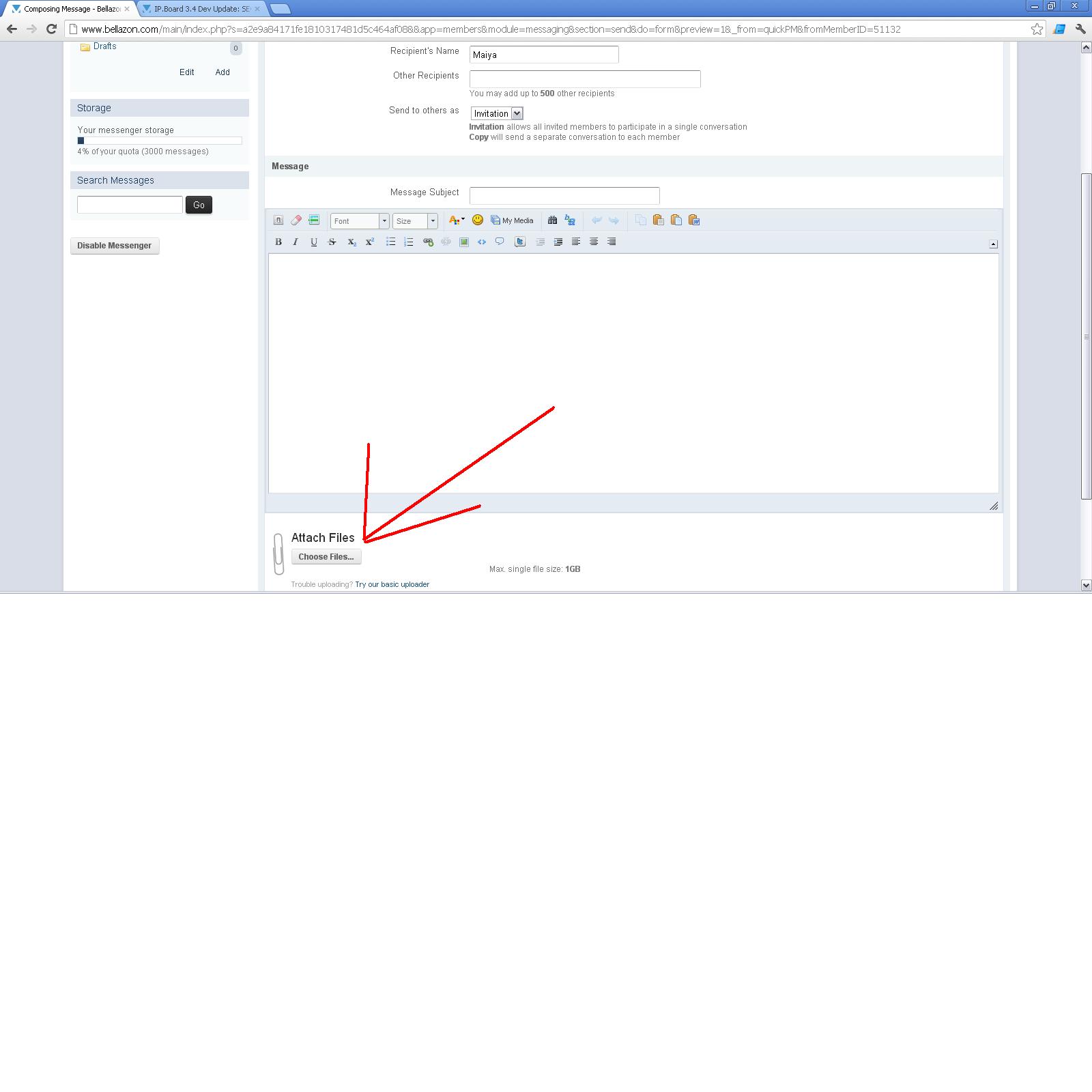Open the Size dropdown
The height and width of the screenshot is (1092, 1092).
click(x=415, y=221)
